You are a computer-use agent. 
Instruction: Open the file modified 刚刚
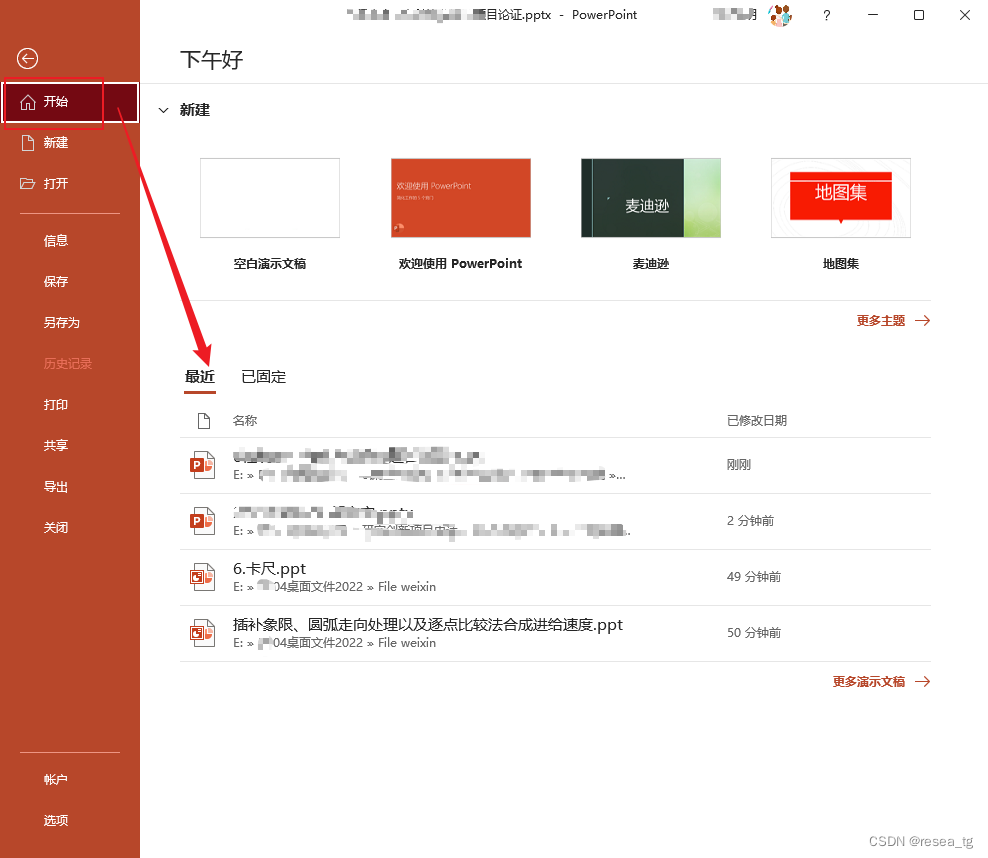[x=555, y=465]
